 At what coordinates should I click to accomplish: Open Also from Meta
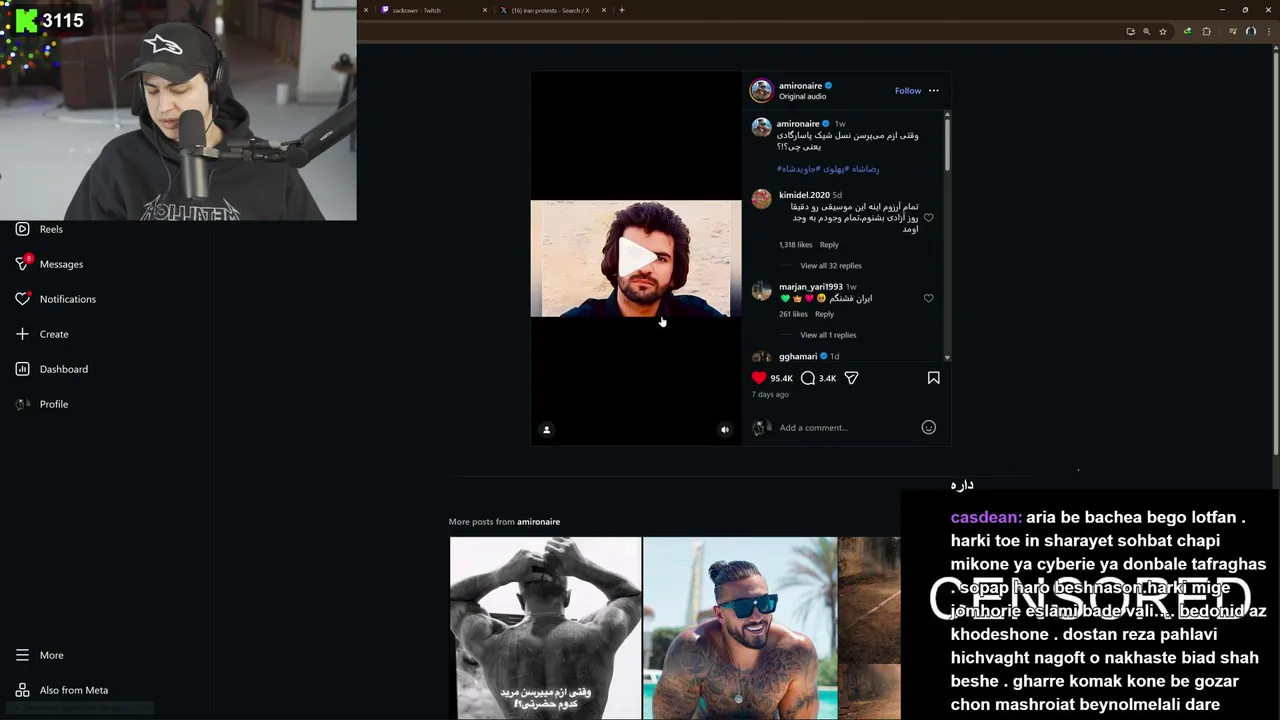coord(62,690)
